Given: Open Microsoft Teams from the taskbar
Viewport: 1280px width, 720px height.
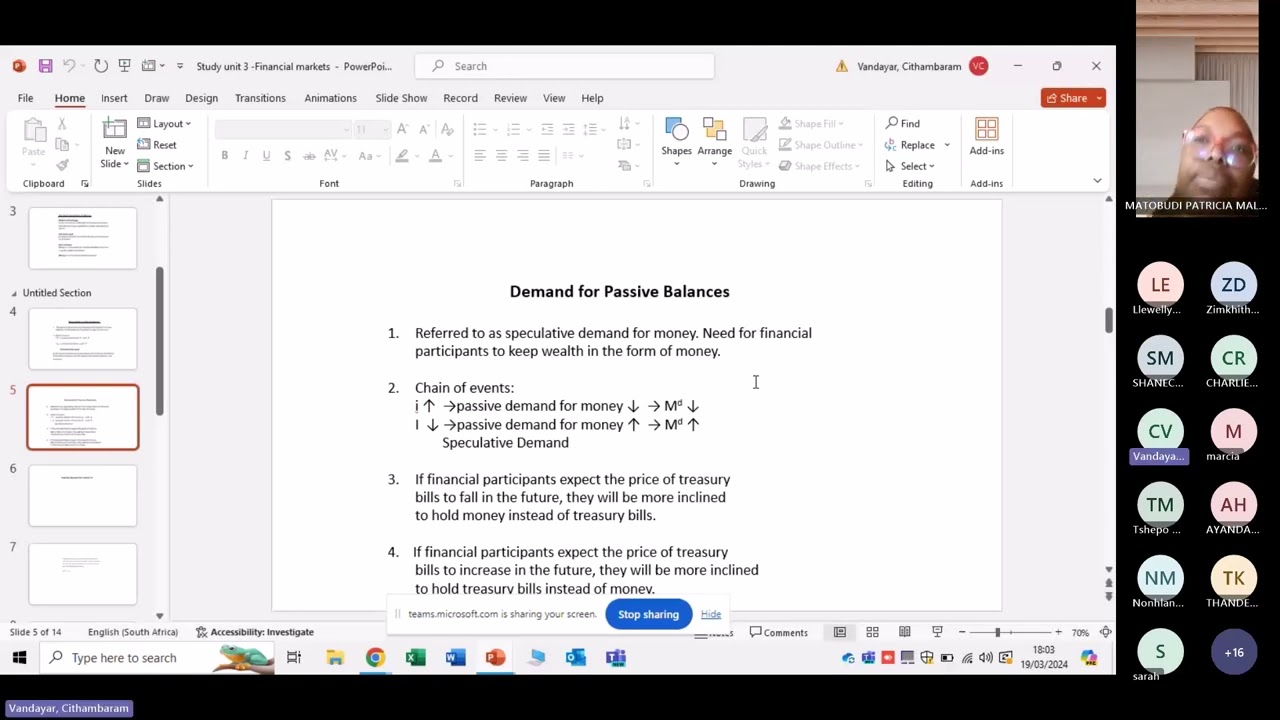Looking at the screenshot, I should pyautogui.click(x=615, y=658).
